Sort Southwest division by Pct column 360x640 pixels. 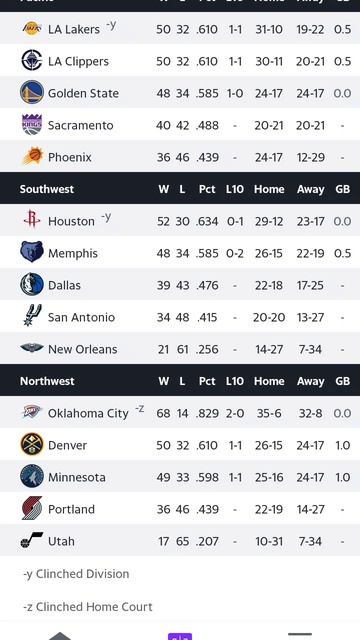click(x=207, y=189)
